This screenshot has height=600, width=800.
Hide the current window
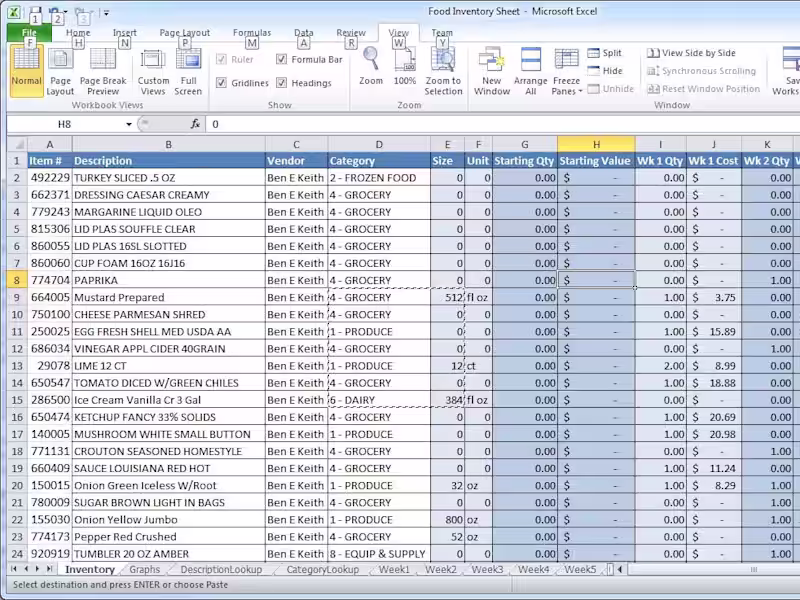coord(605,71)
